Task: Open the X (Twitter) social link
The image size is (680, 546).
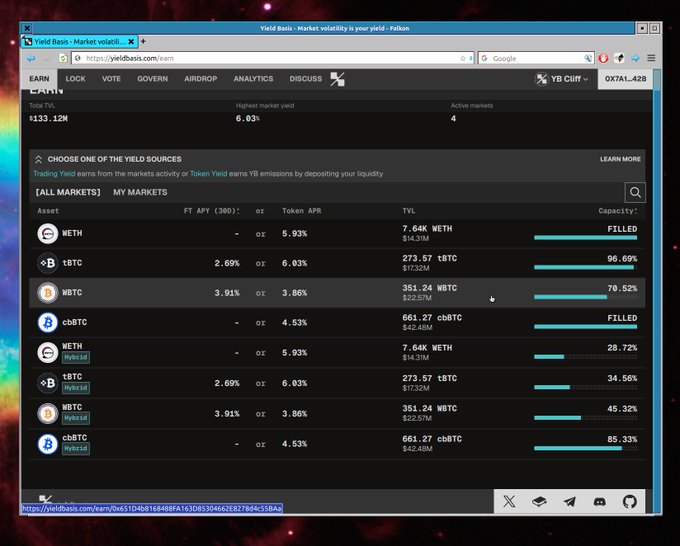Action: click(x=509, y=502)
